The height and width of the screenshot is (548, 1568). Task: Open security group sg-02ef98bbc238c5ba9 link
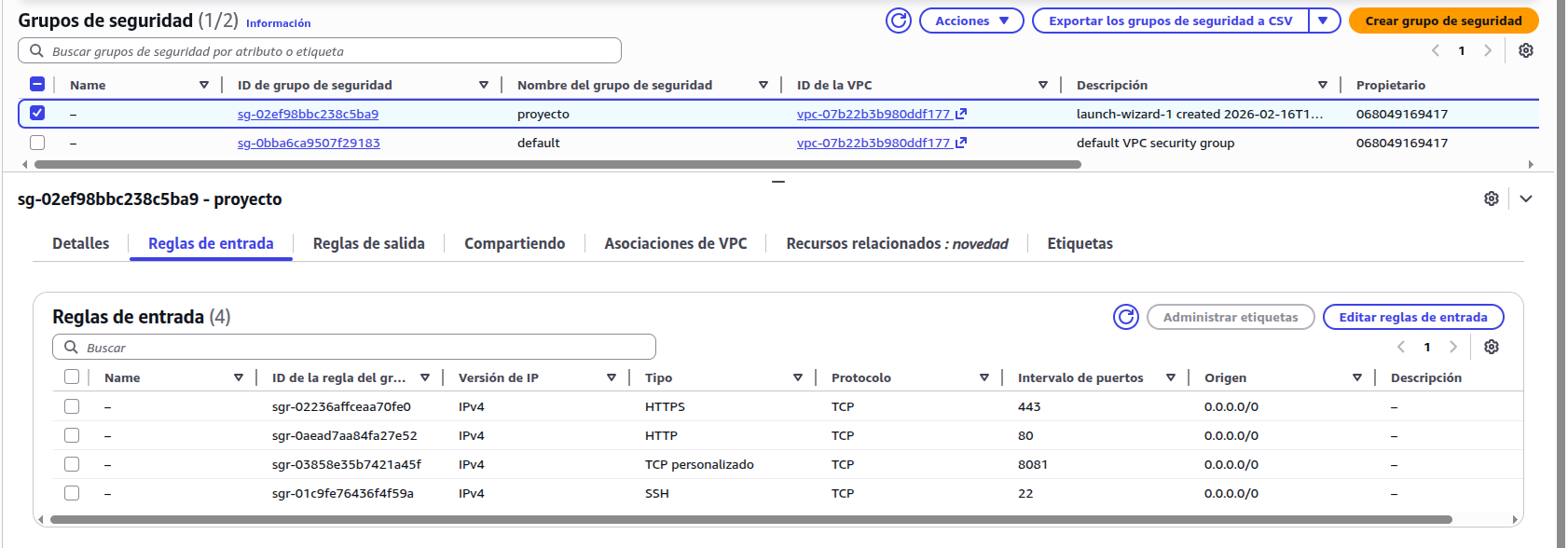tap(308, 114)
